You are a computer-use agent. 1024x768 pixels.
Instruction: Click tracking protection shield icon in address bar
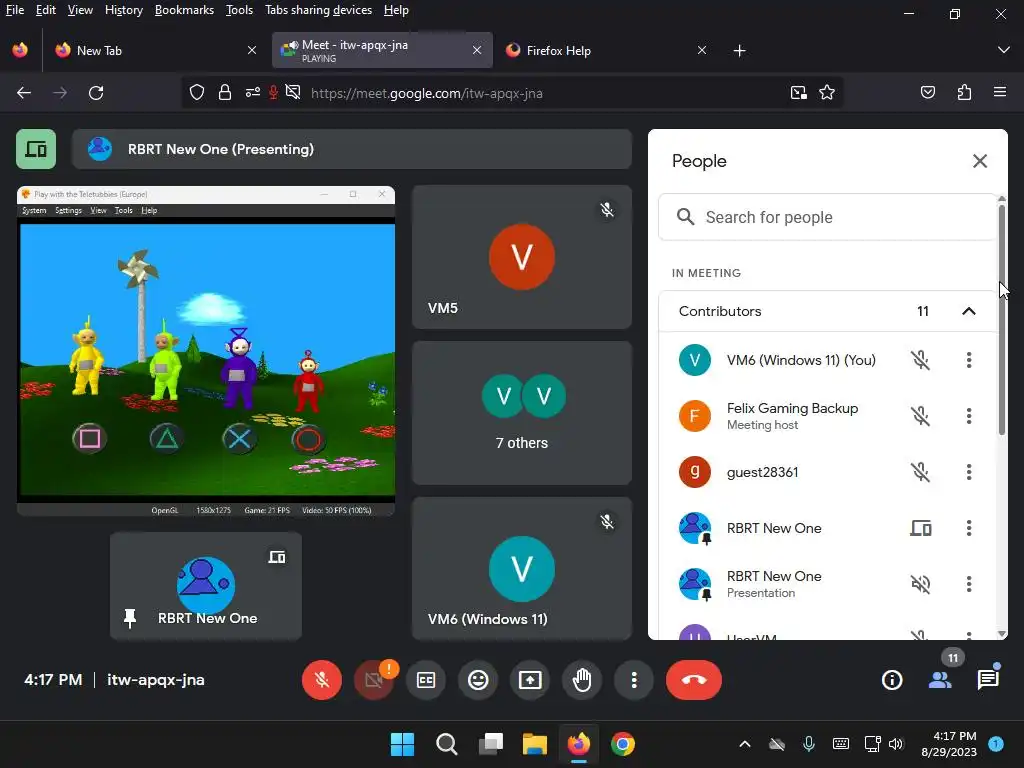tap(197, 93)
